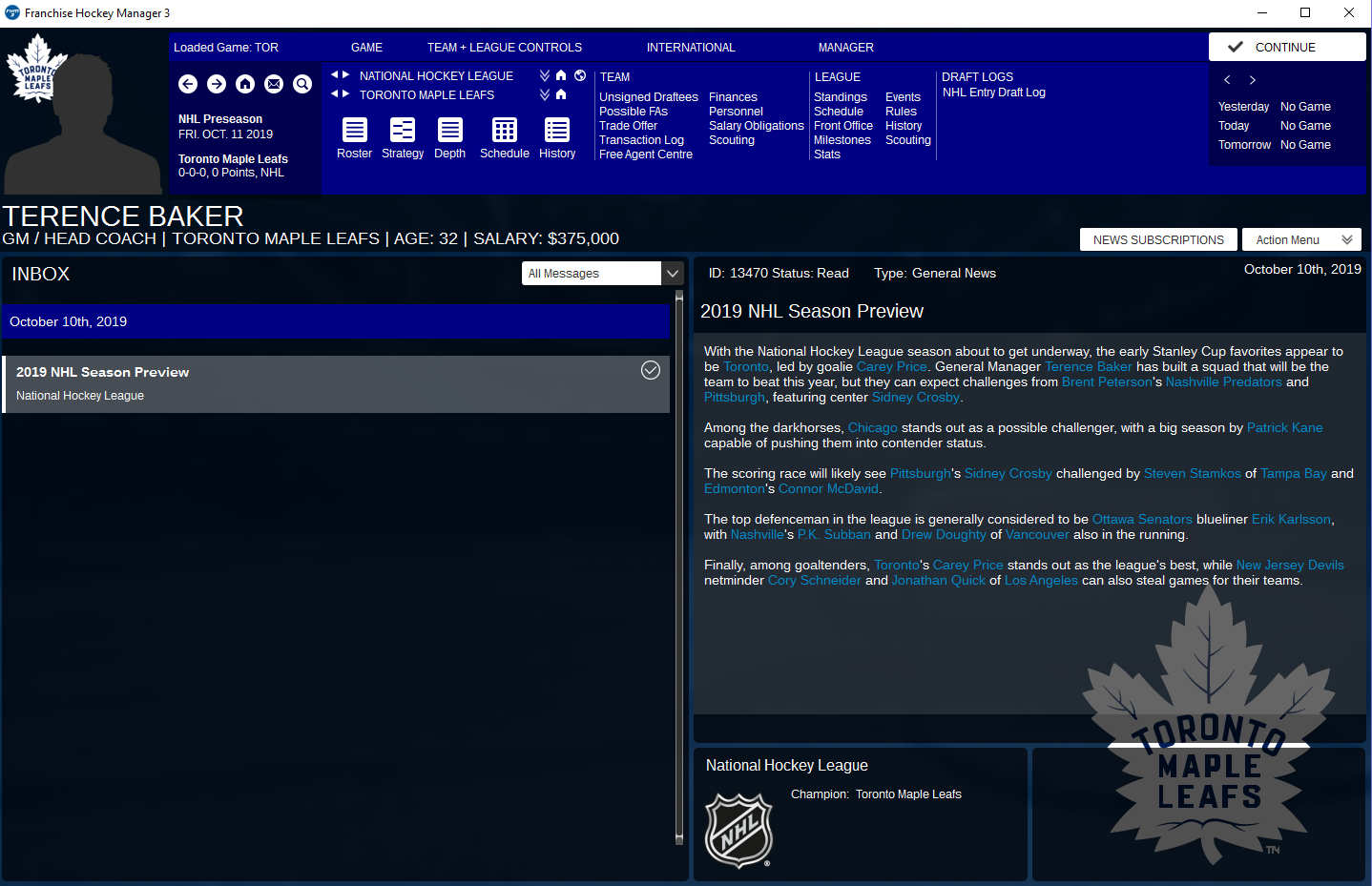The width and height of the screenshot is (1372, 886).
Task: Switch to previous team beside Toronto Maple Leafs
Action: 335,93
